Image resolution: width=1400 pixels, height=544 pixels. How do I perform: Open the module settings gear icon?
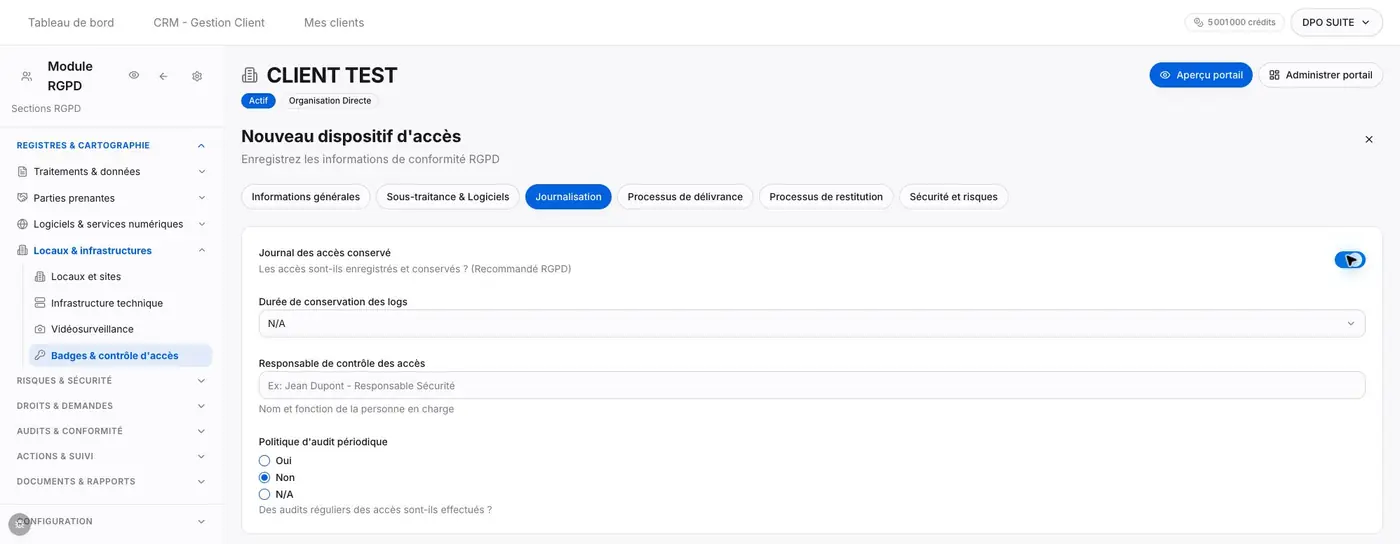[197, 76]
